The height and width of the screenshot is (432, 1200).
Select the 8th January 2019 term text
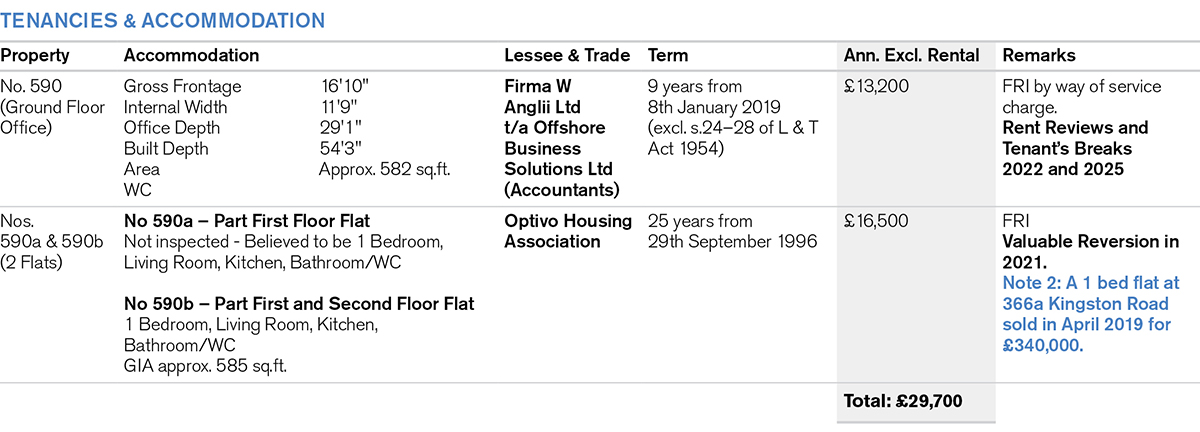[708, 107]
